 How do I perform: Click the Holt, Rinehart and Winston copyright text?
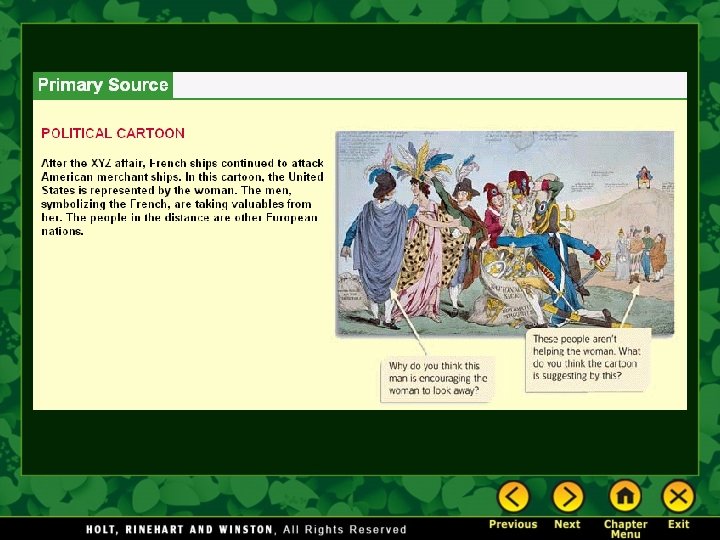(246, 529)
